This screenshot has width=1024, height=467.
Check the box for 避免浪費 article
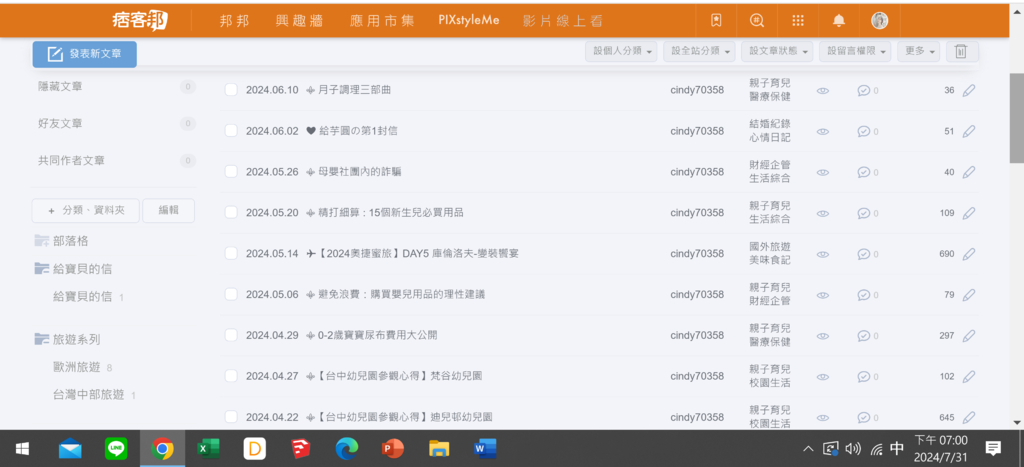[231, 295]
